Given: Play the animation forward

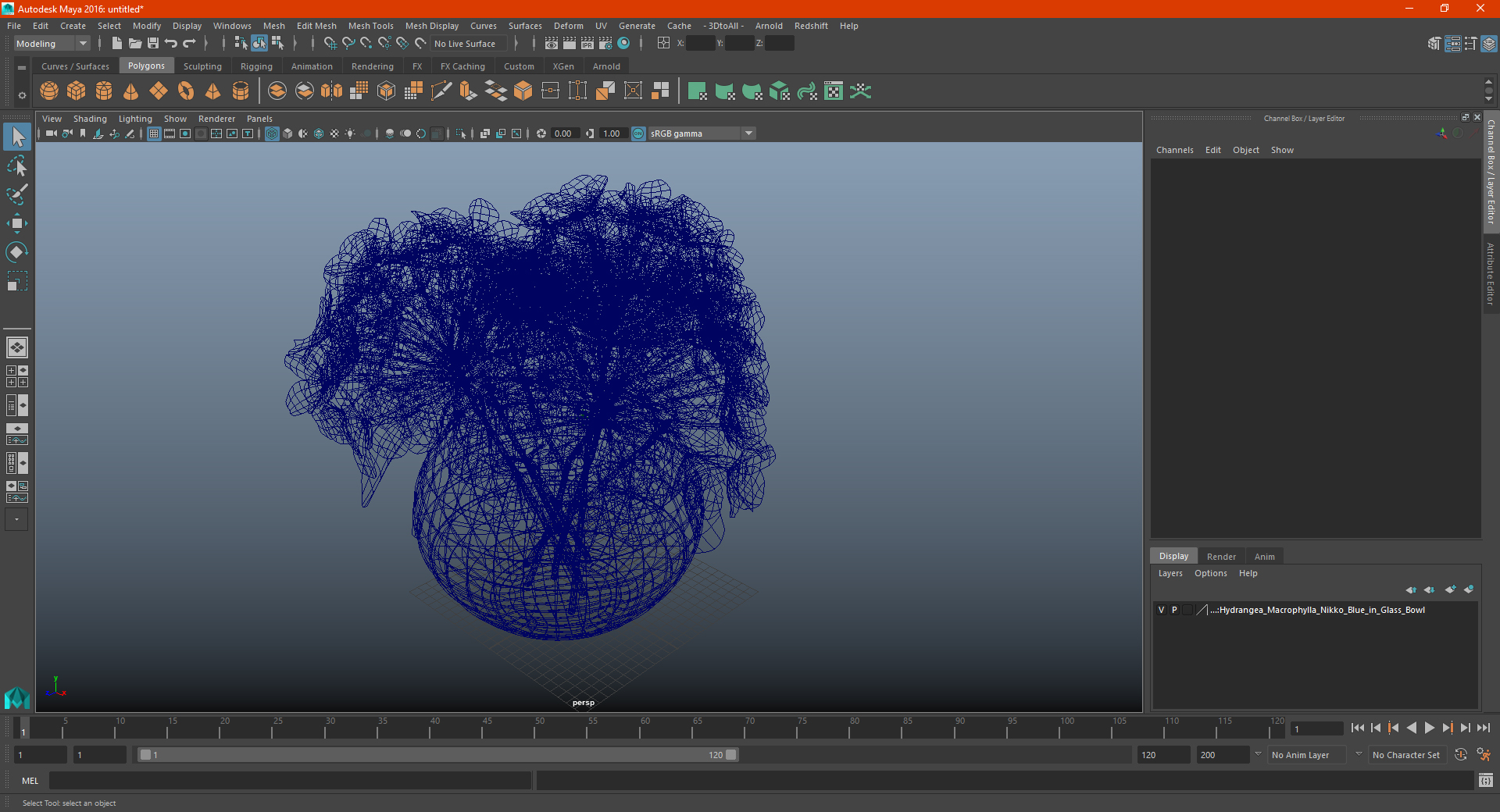Looking at the screenshot, I should pyautogui.click(x=1429, y=728).
